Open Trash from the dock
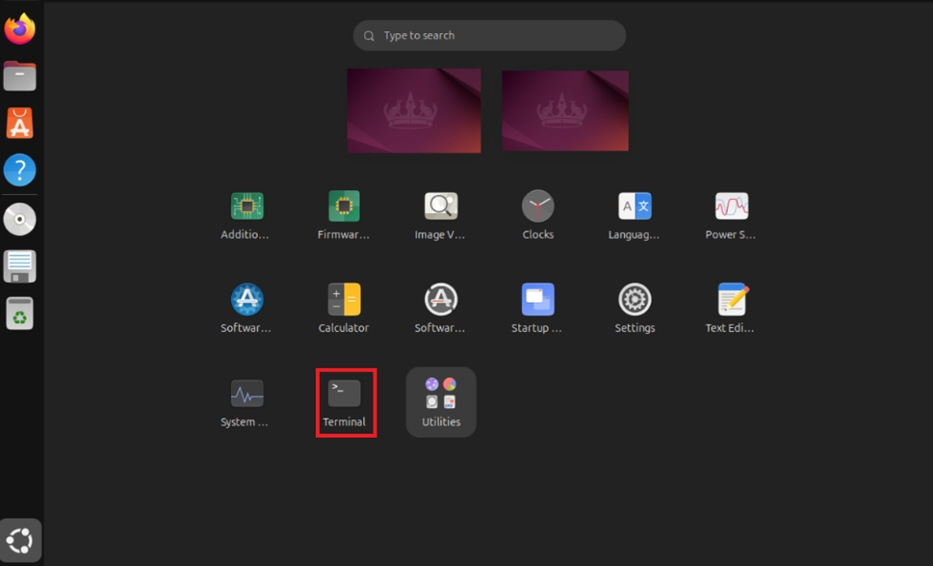The height and width of the screenshot is (566, 933). 20,314
